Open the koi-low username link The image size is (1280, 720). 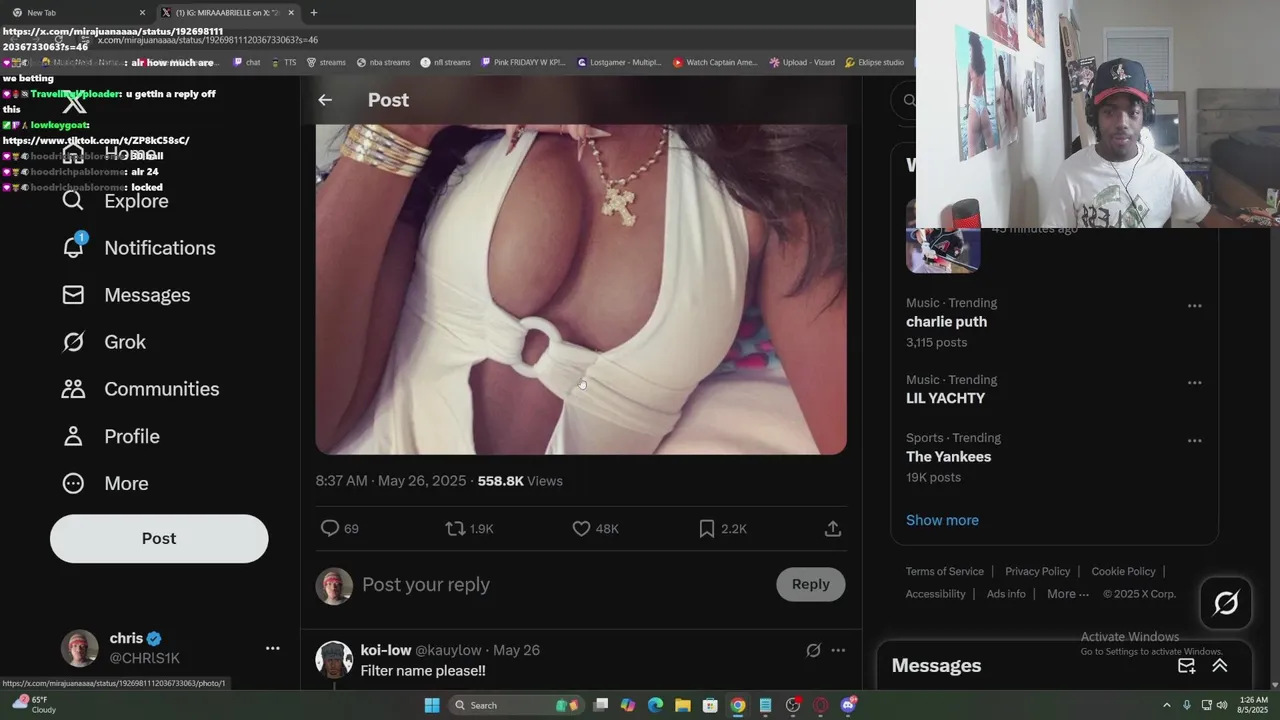(386, 650)
